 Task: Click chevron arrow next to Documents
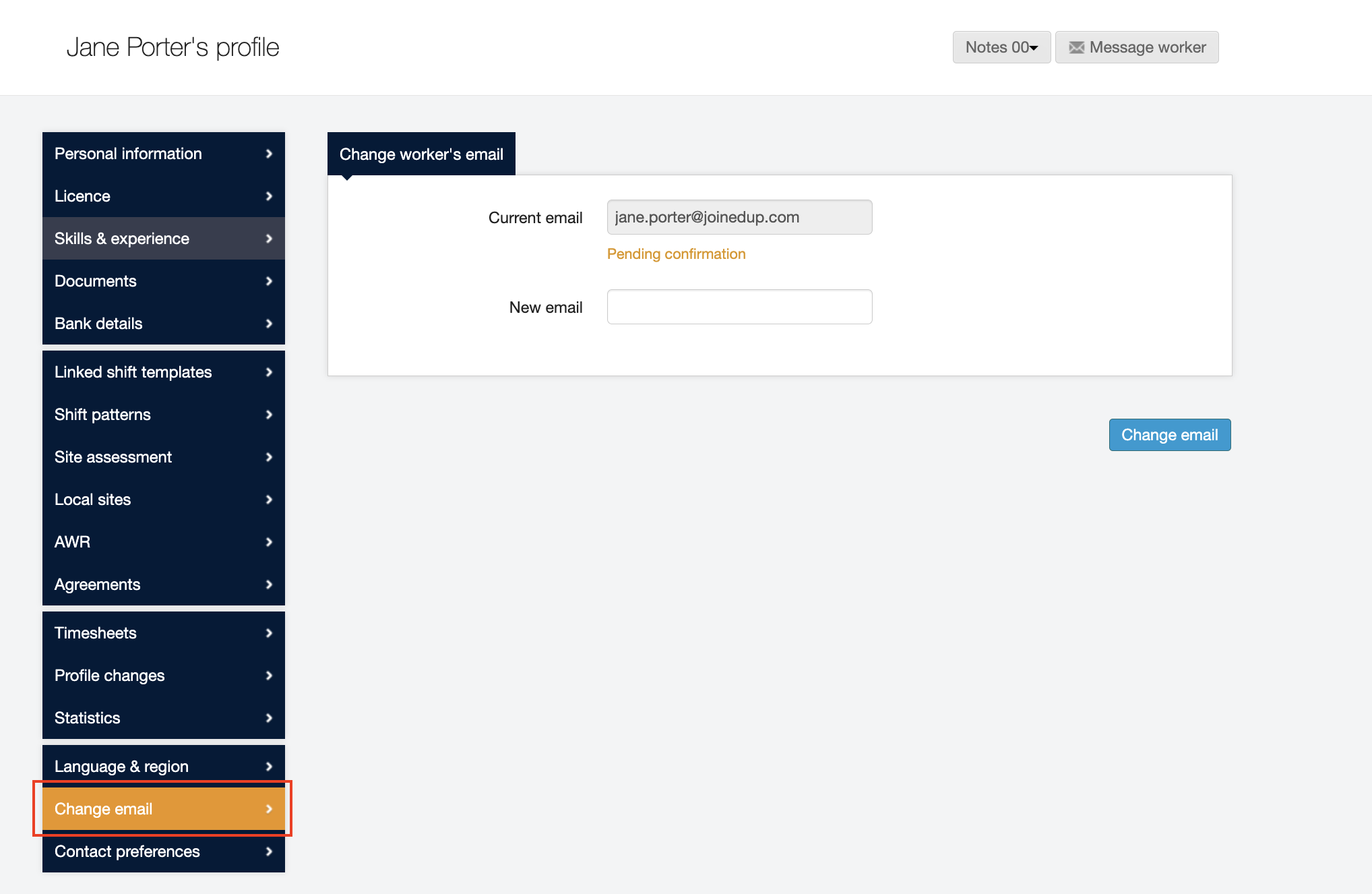(269, 281)
